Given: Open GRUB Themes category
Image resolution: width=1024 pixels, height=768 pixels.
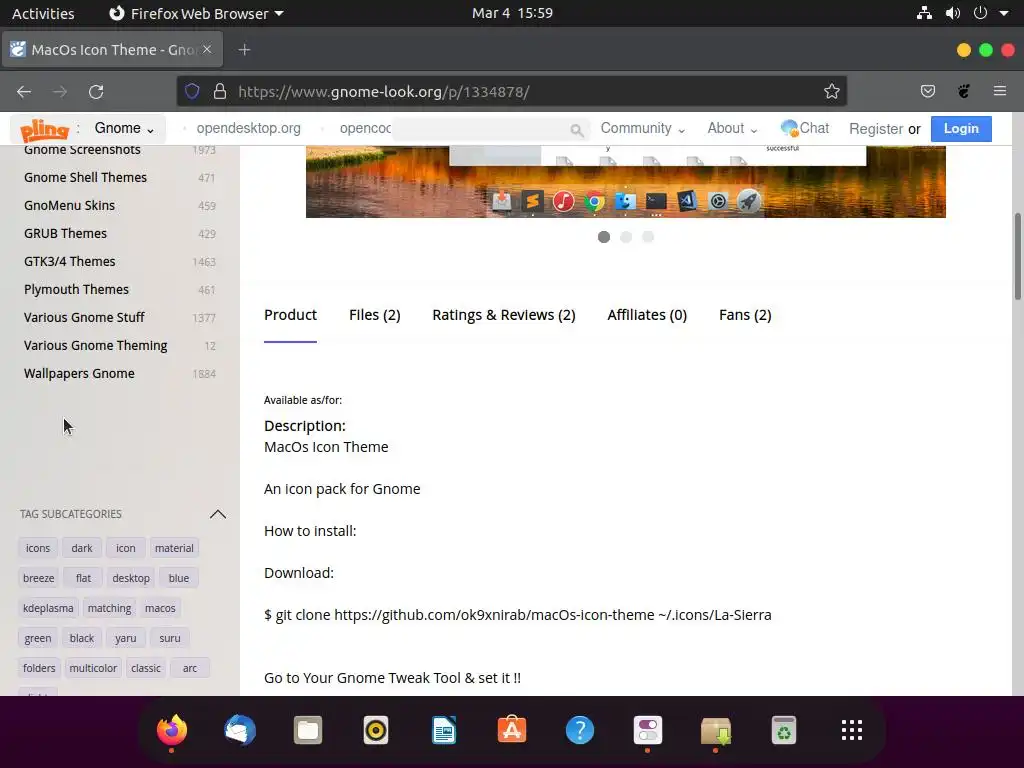Looking at the screenshot, I should point(65,233).
